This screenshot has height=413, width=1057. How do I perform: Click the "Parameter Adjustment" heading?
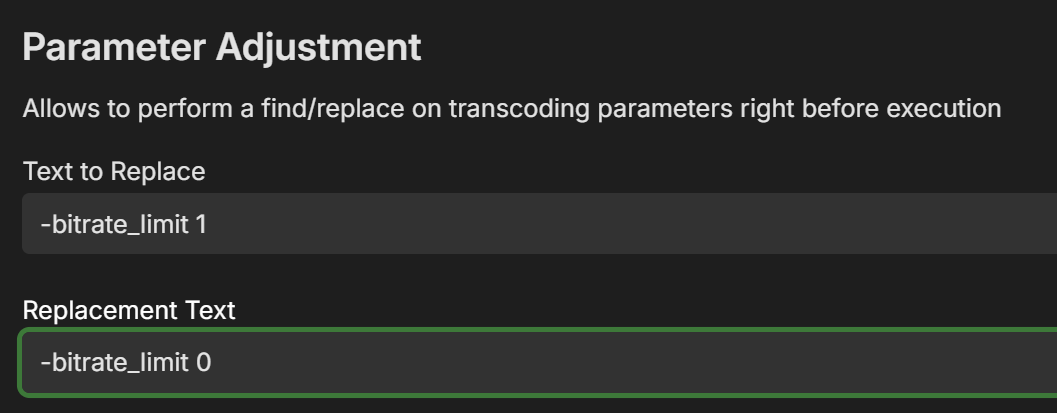click(x=221, y=48)
